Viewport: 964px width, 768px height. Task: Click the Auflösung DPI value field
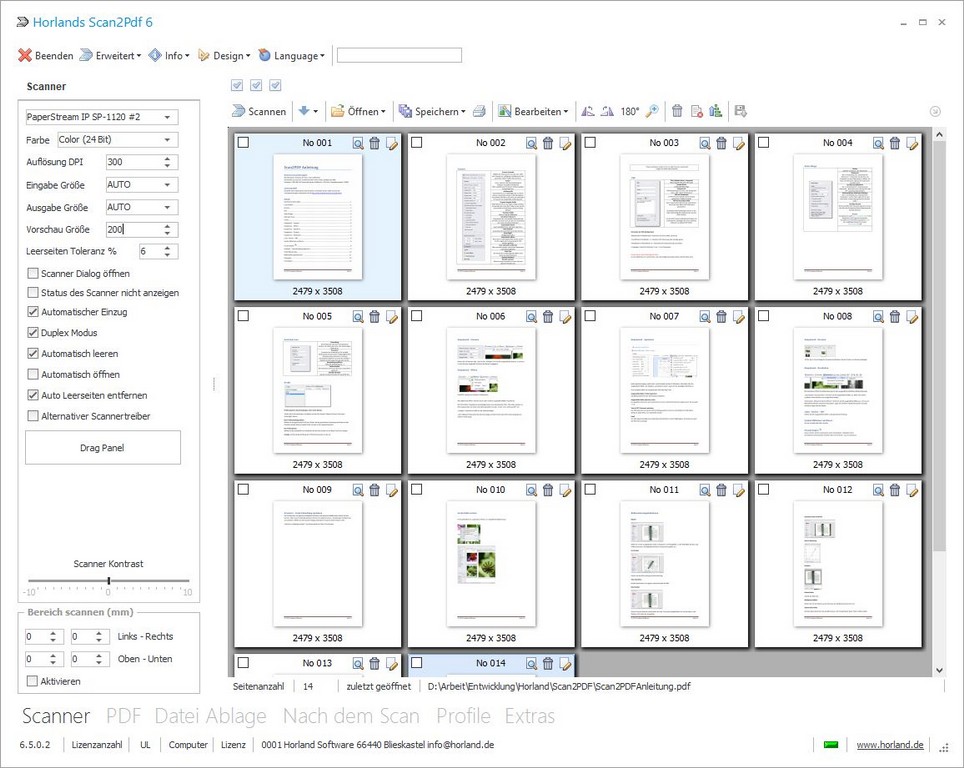click(133, 162)
